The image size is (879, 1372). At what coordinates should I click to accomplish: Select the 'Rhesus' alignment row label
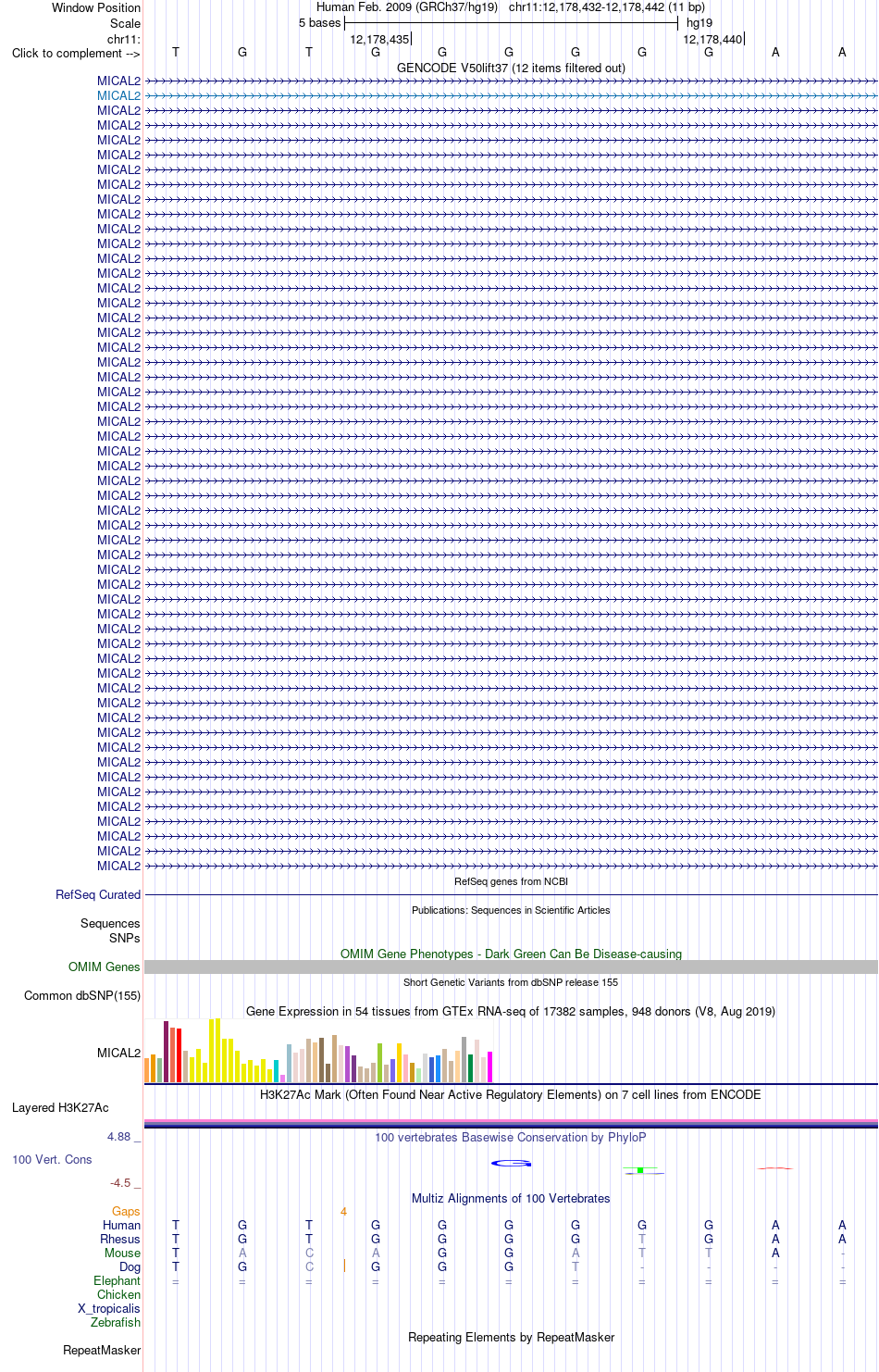coord(120,1239)
